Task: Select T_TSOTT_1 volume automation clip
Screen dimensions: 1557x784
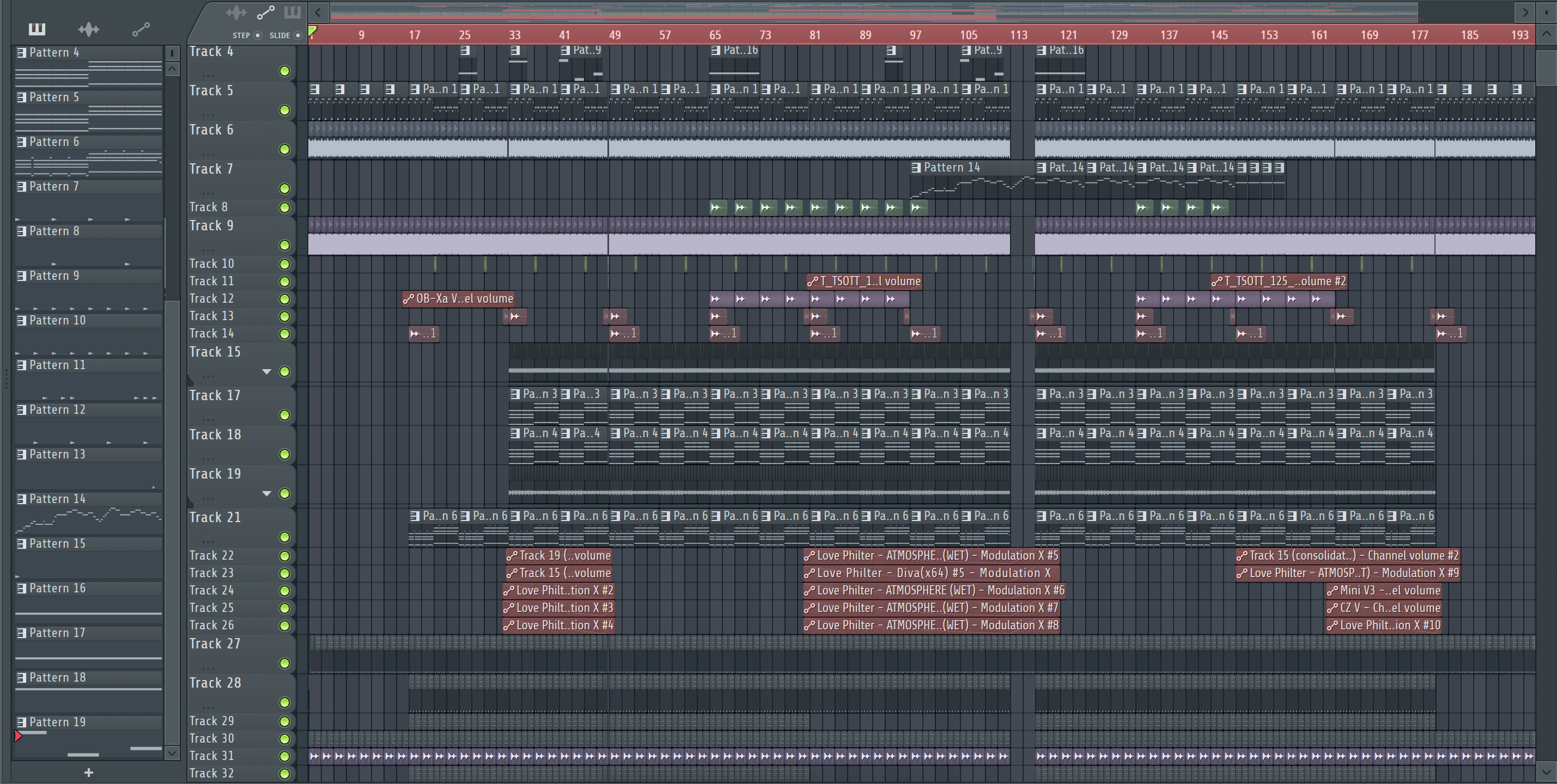Action: tap(865, 281)
